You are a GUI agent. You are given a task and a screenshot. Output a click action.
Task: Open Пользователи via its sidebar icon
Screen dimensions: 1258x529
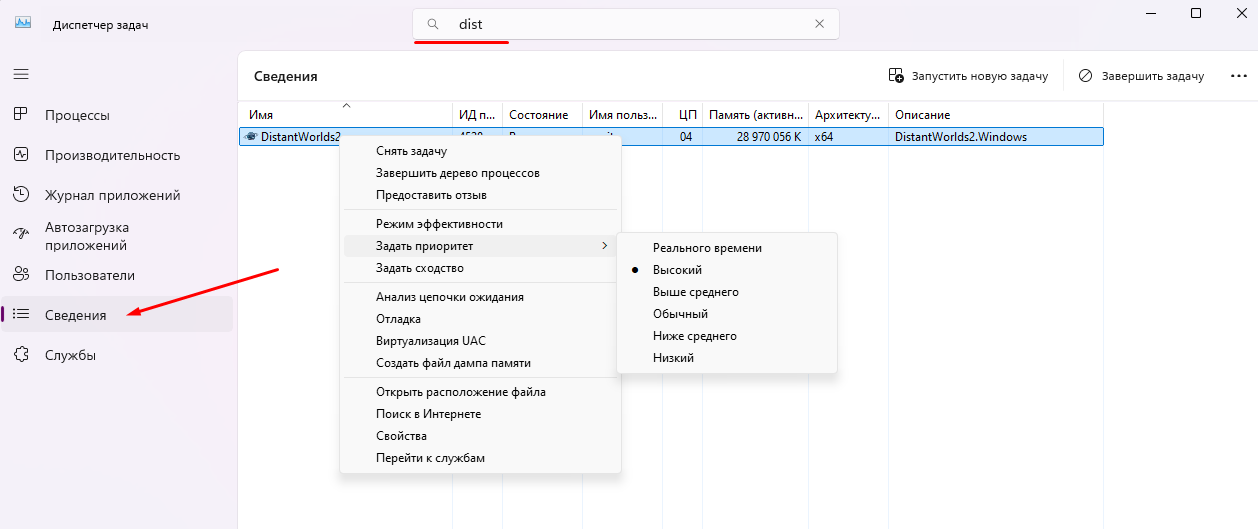21,275
